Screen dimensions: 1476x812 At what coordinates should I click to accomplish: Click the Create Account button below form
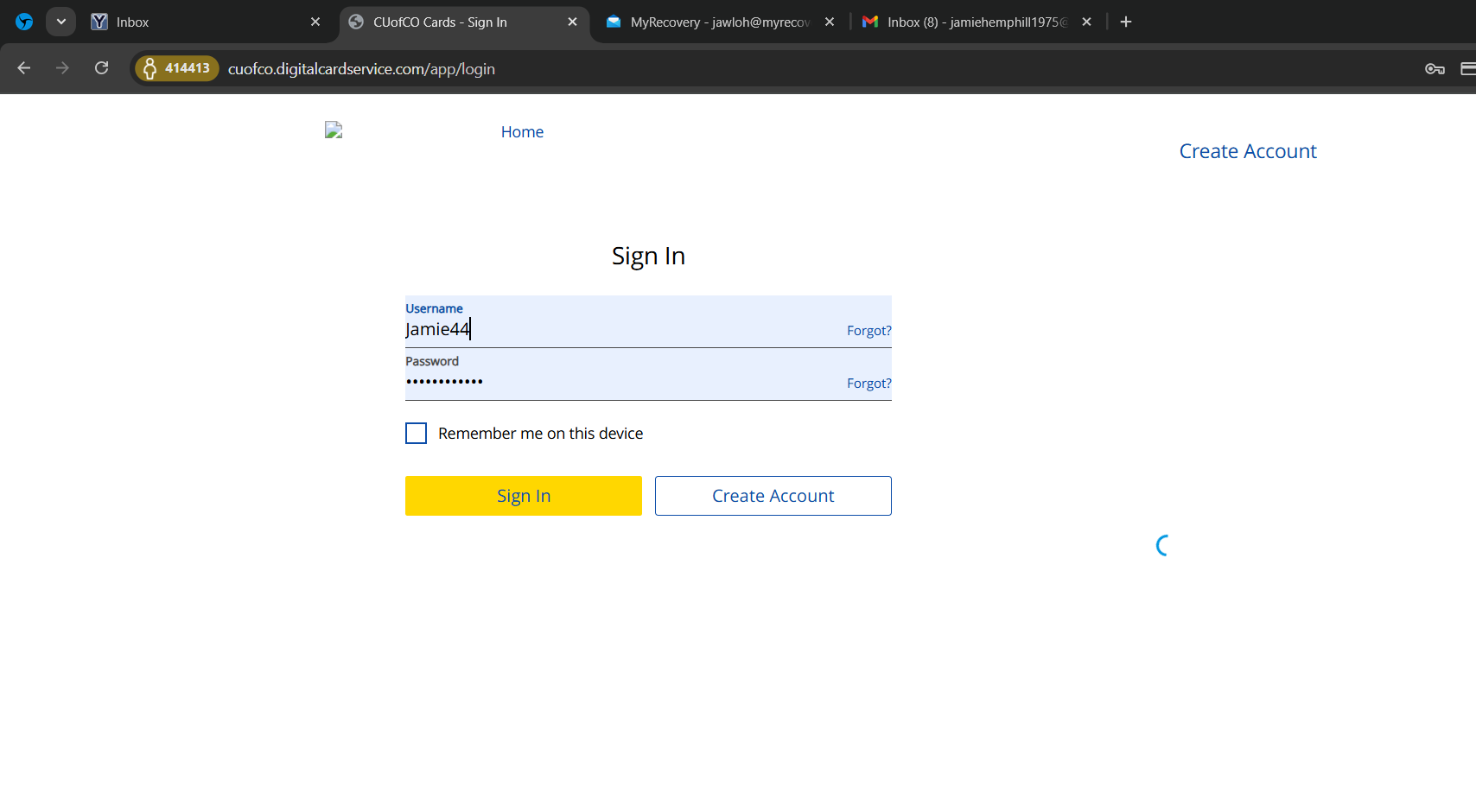click(x=773, y=496)
